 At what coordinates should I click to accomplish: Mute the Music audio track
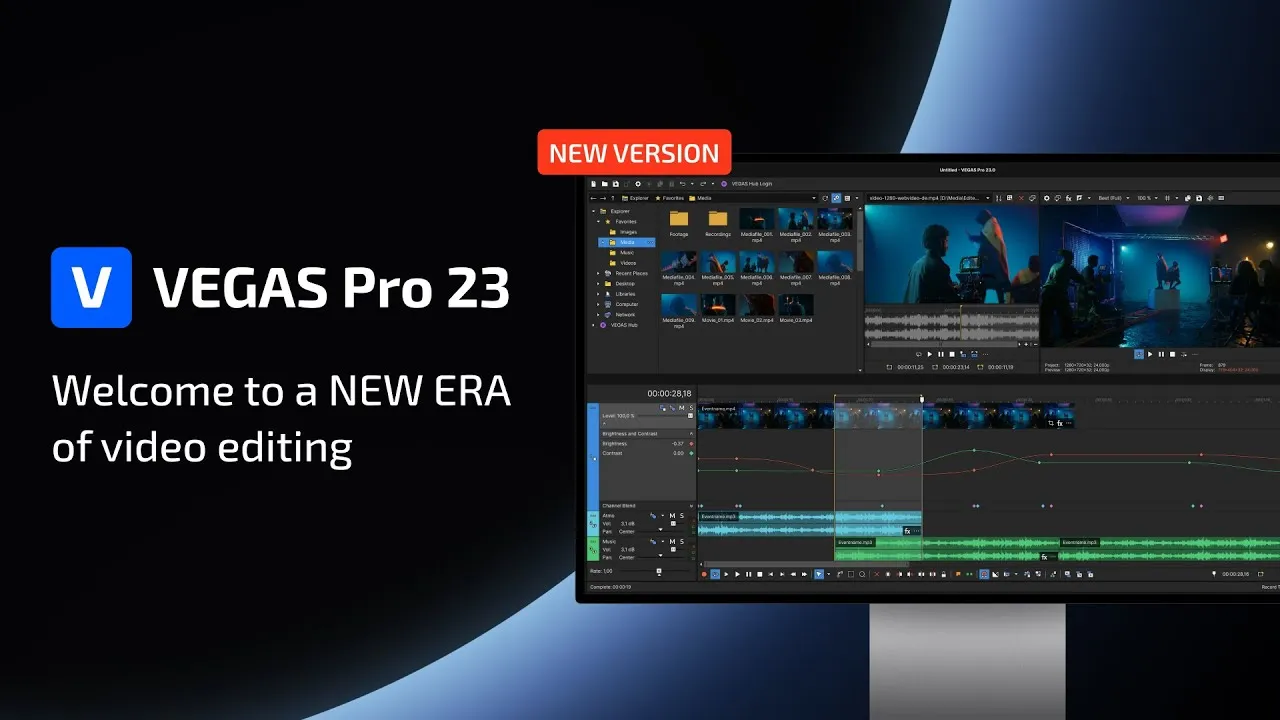(672, 542)
